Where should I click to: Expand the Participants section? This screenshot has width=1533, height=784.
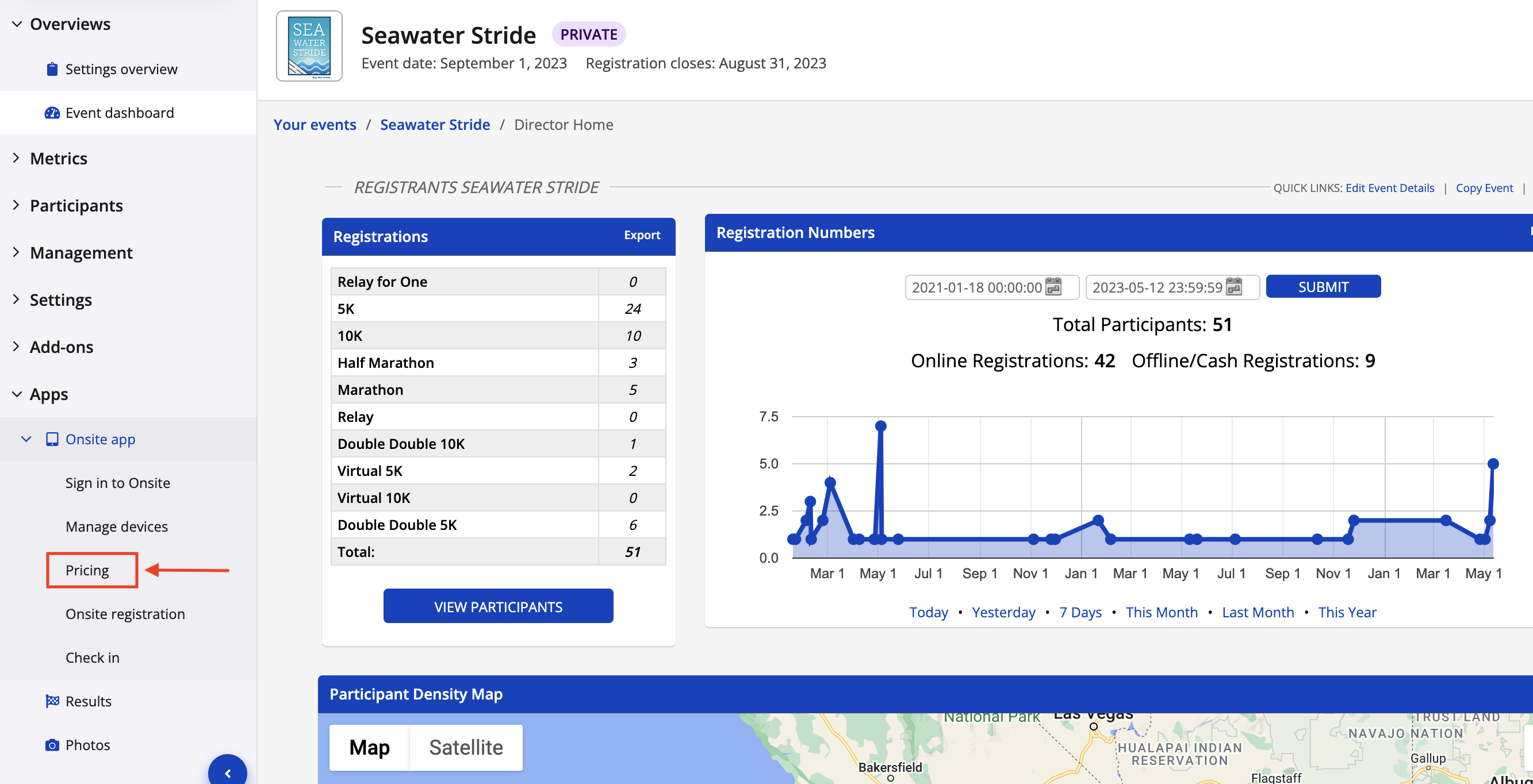pyautogui.click(x=76, y=205)
